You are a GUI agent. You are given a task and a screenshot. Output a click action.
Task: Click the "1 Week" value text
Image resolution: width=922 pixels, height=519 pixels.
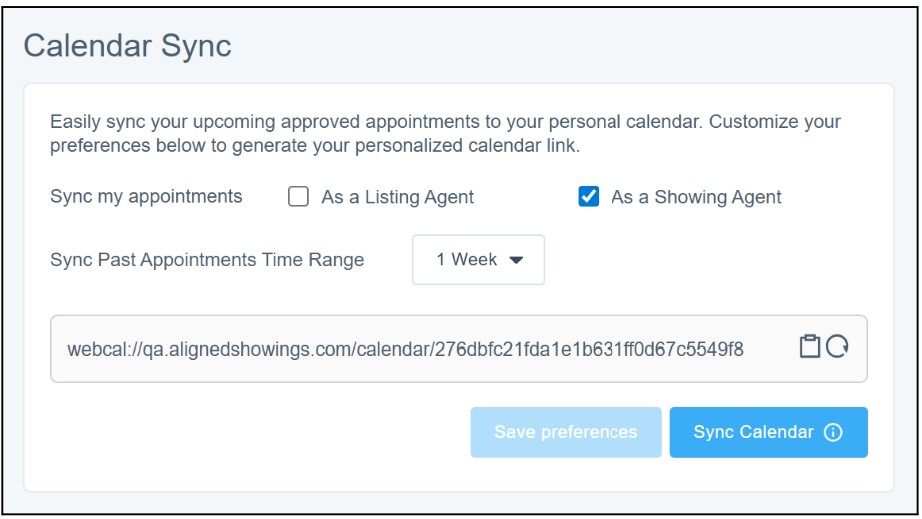click(466, 260)
